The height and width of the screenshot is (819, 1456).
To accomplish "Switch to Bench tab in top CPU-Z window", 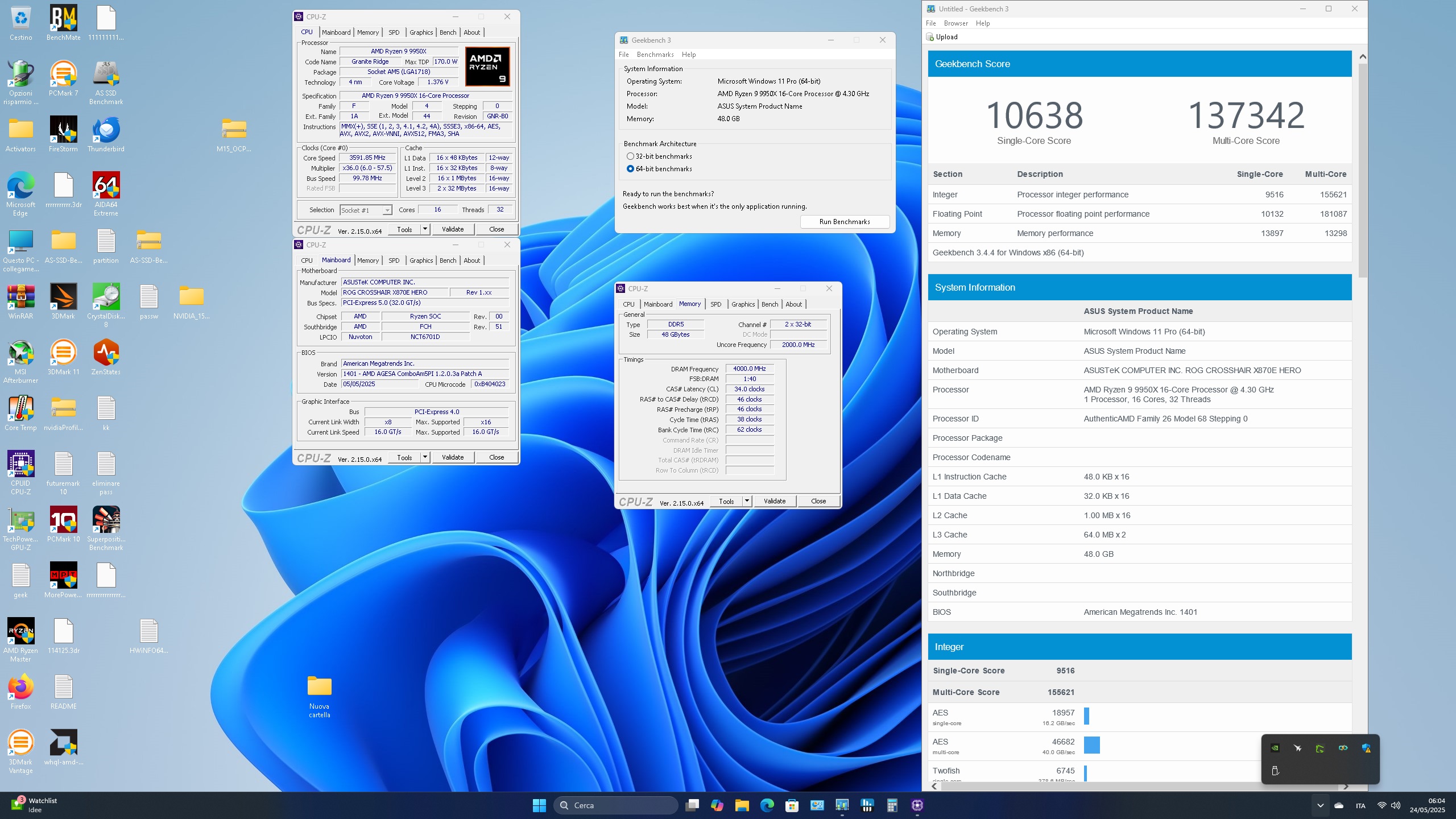I will (x=448, y=32).
